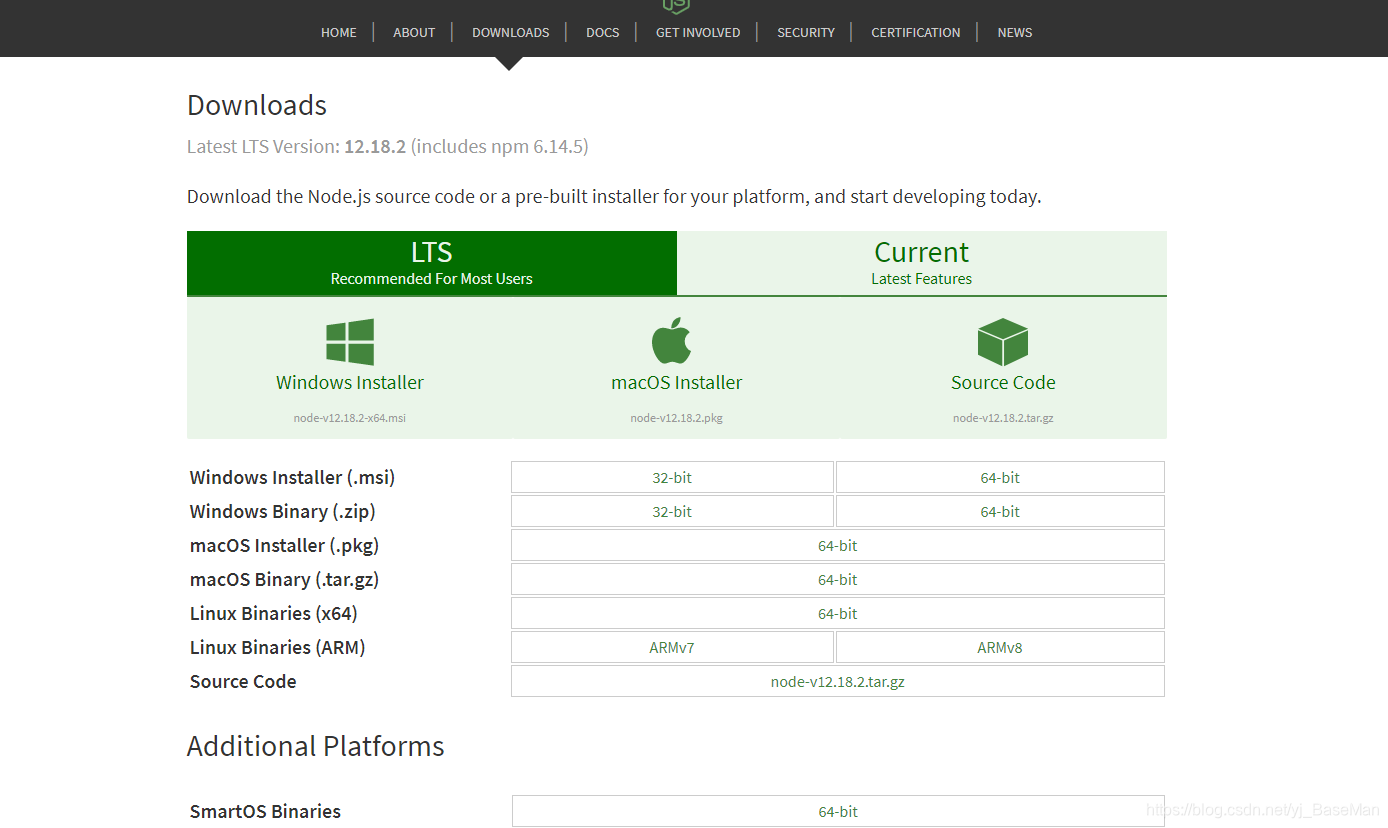Download Linux ARMv8 binaries
The image size is (1388, 828).
pyautogui.click(x=1000, y=647)
